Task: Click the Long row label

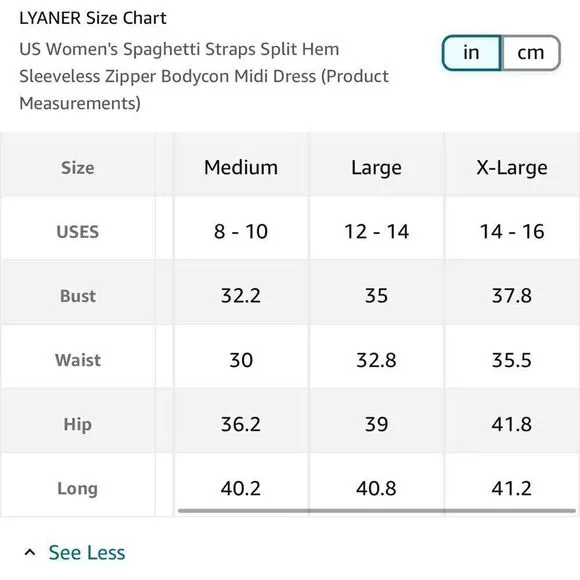Action: click(78, 489)
